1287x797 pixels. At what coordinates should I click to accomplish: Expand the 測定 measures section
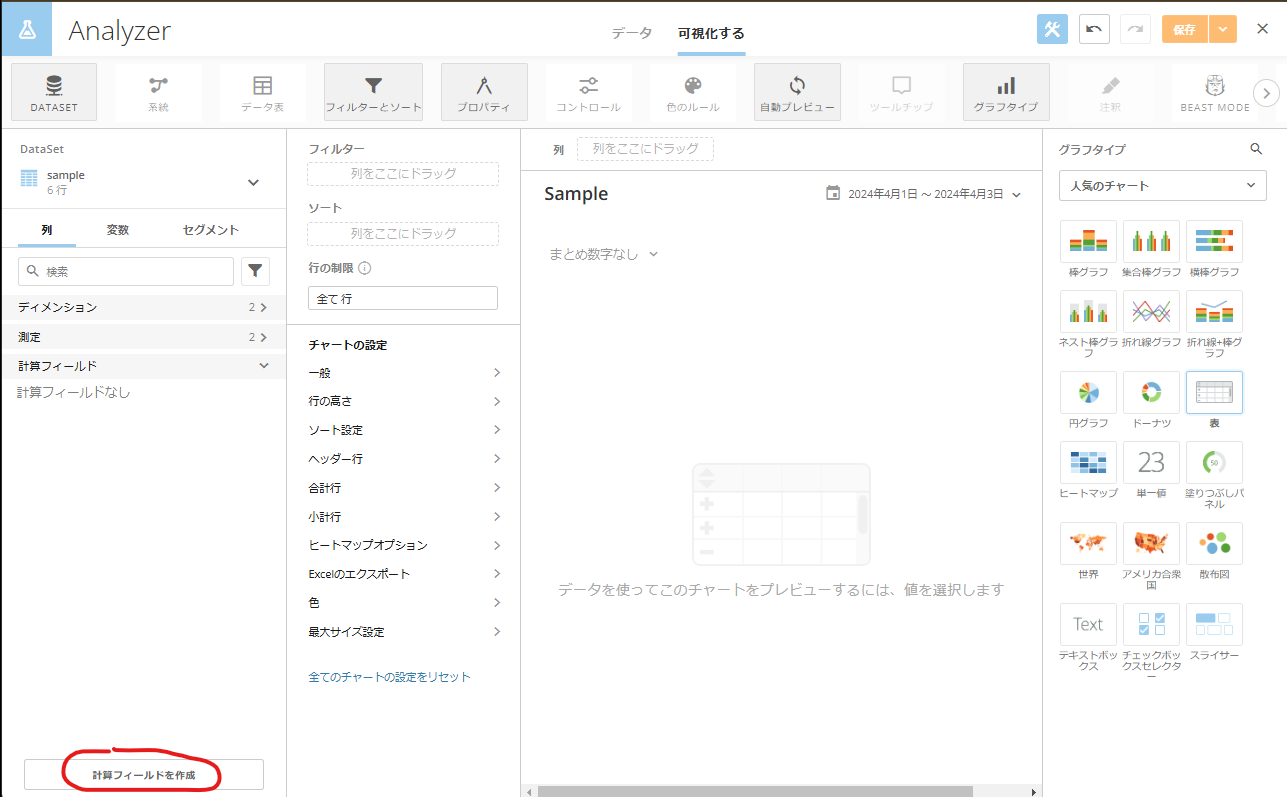tap(143, 337)
